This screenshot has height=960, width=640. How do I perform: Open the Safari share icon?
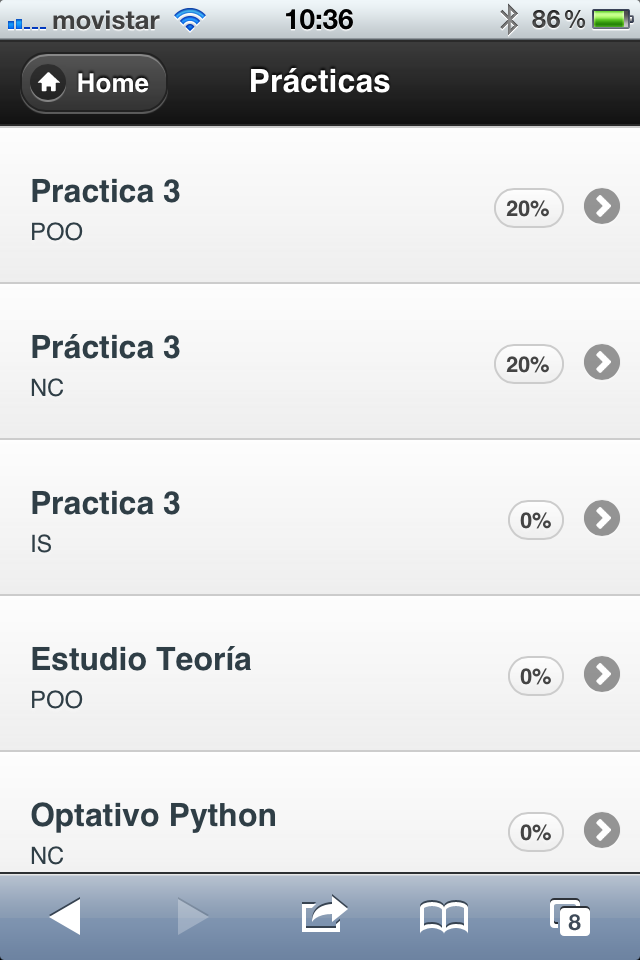pyautogui.click(x=323, y=915)
